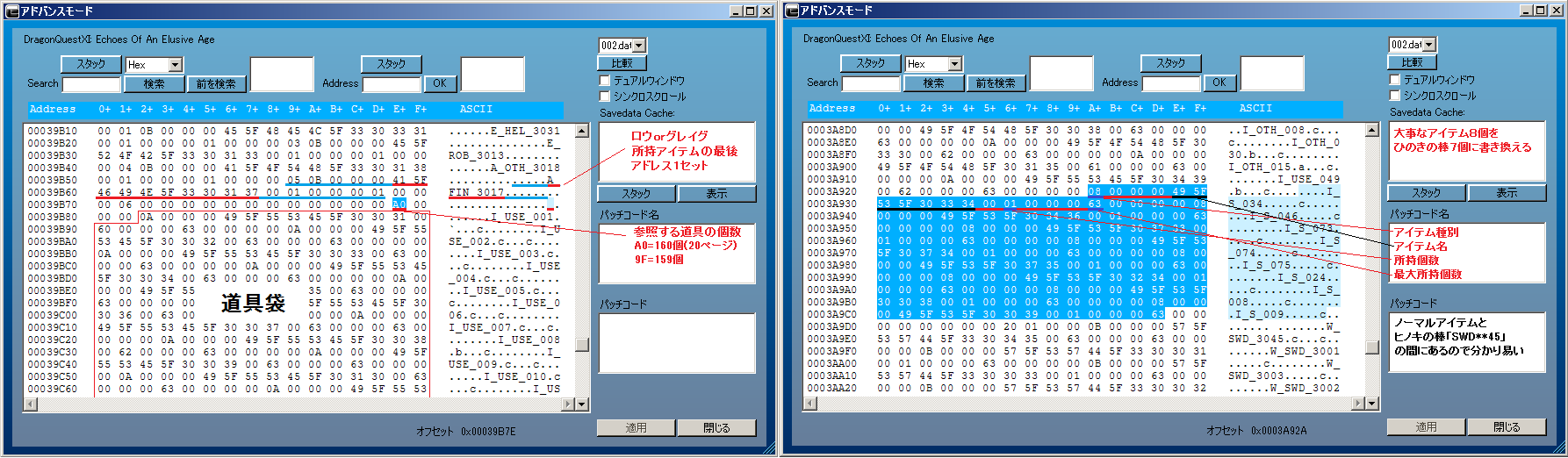The width and height of the screenshot is (1568, 458).
Task: Open the Hex dropdown in left window
Action: click(x=175, y=65)
